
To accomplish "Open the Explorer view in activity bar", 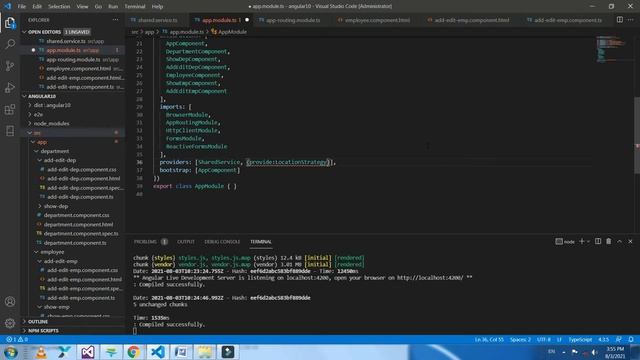I will pyautogui.click(x=10, y=23).
